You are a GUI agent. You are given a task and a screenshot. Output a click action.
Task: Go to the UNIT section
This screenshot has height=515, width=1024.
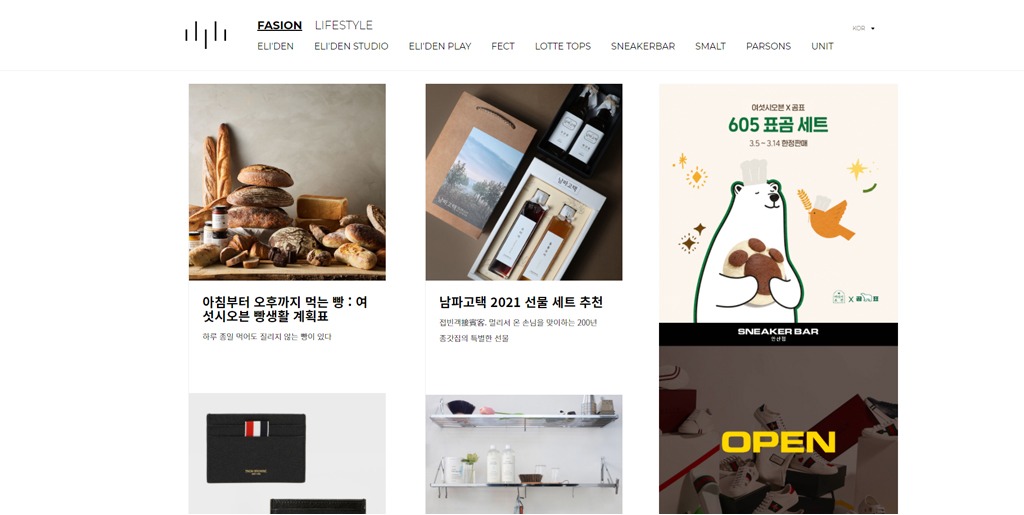point(822,46)
